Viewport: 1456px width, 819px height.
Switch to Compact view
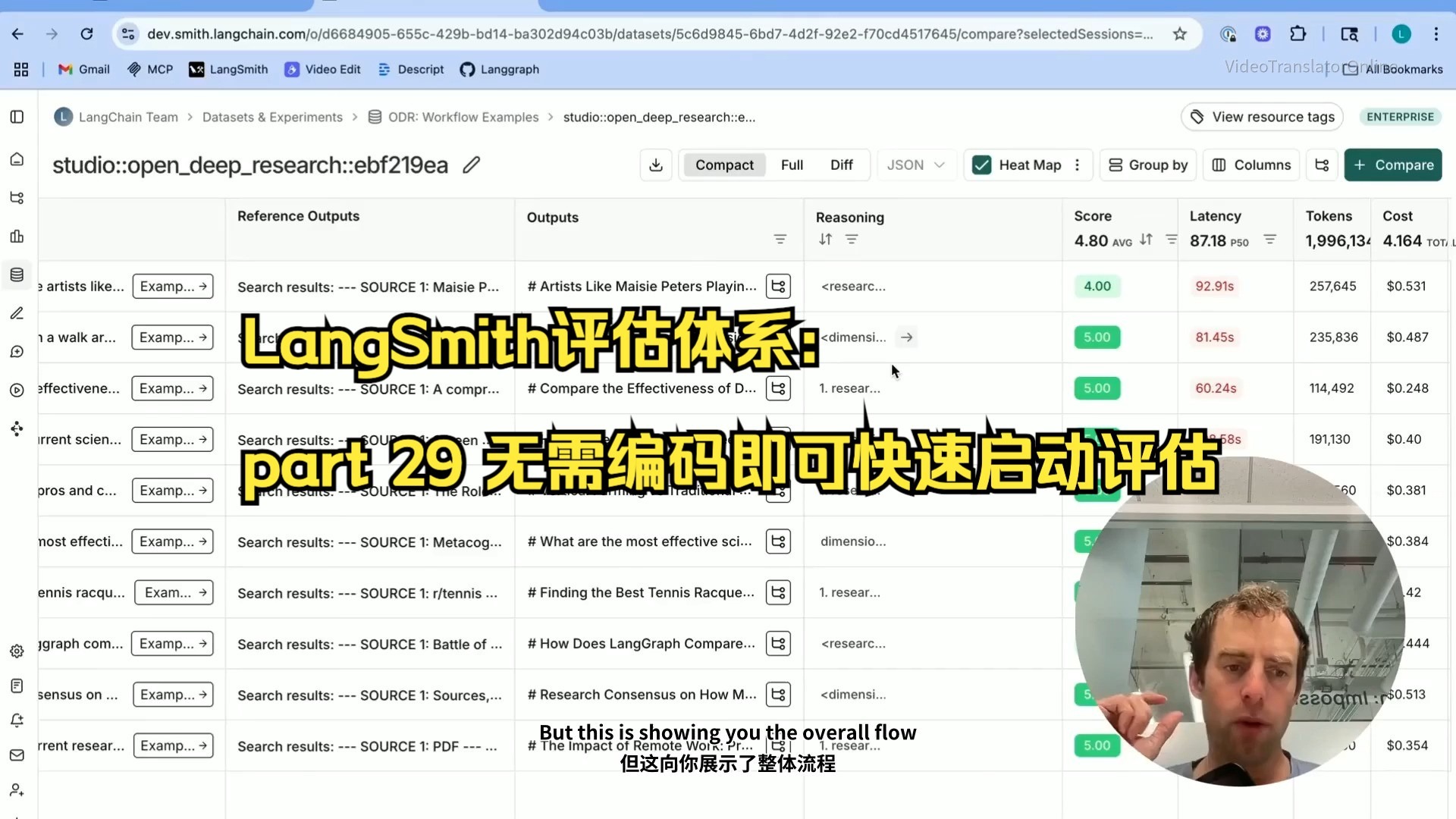tap(724, 165)
